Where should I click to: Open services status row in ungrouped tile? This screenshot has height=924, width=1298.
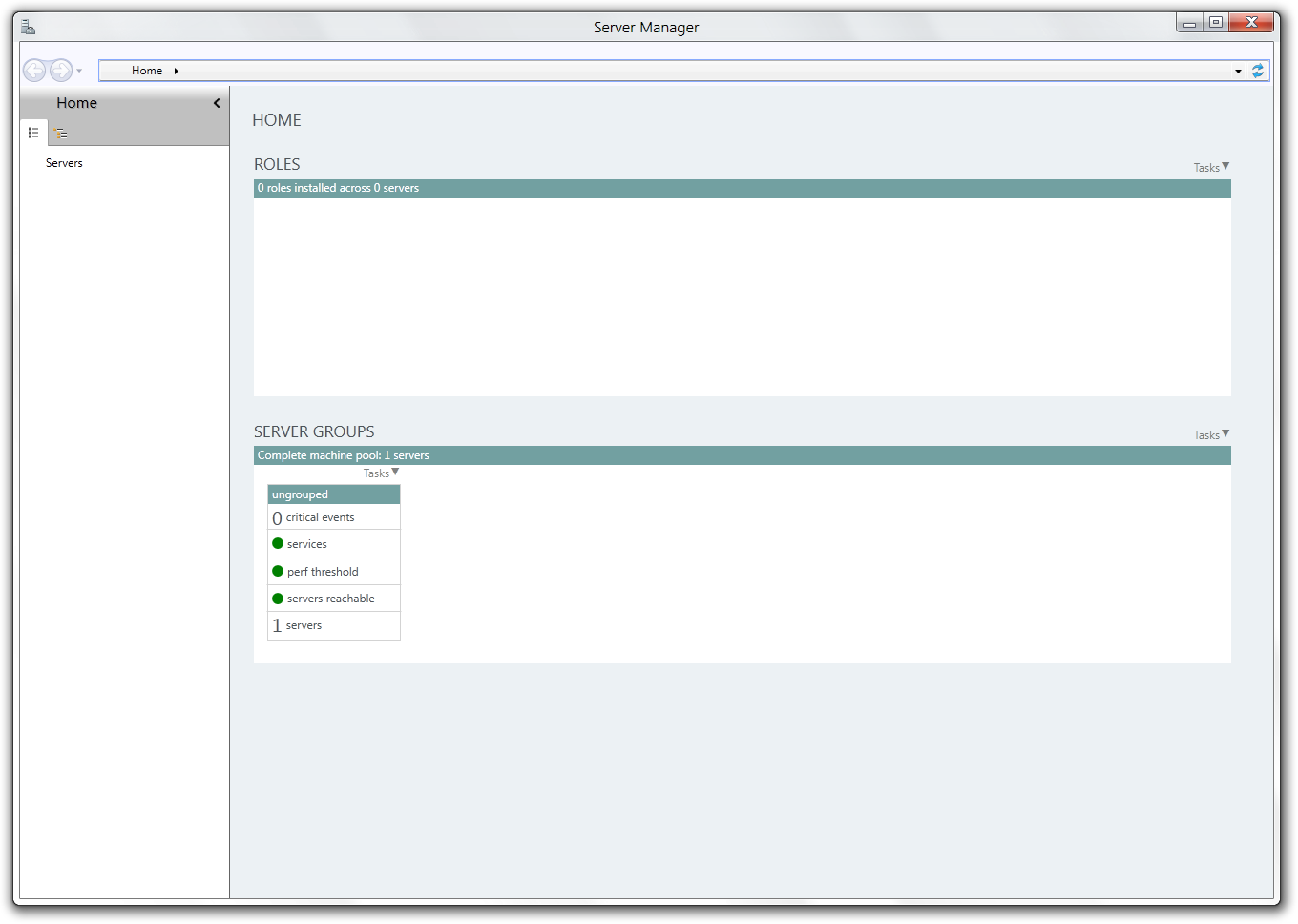(334, 544)
